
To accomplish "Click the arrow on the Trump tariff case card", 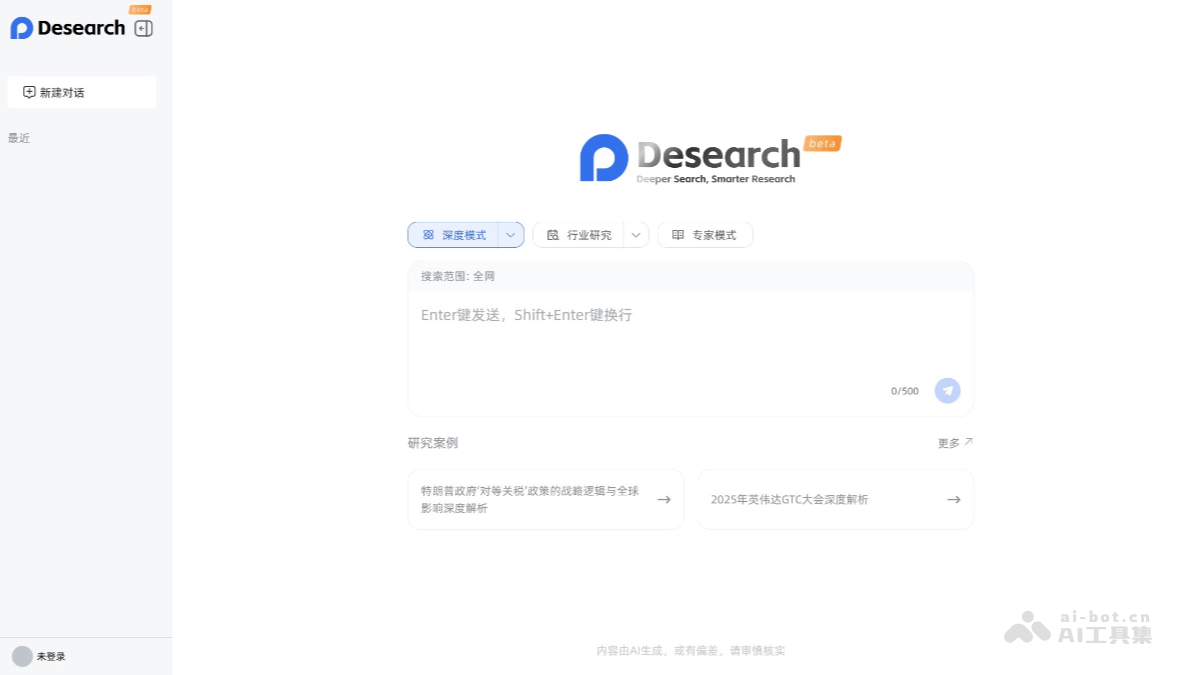I will pyautogui.click(x=663, y=499).
